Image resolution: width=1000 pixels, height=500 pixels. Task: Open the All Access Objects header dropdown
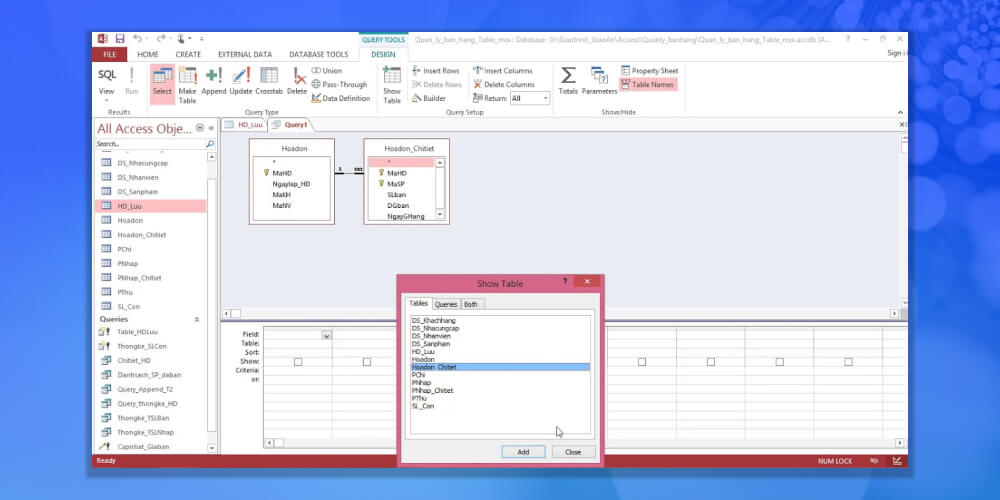tap(200, 128)
